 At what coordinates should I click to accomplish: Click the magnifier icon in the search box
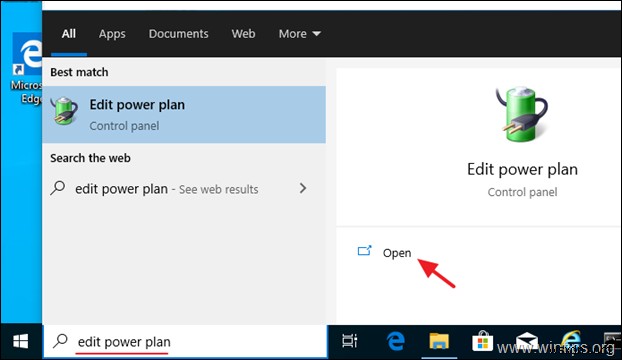pos(60,341)
